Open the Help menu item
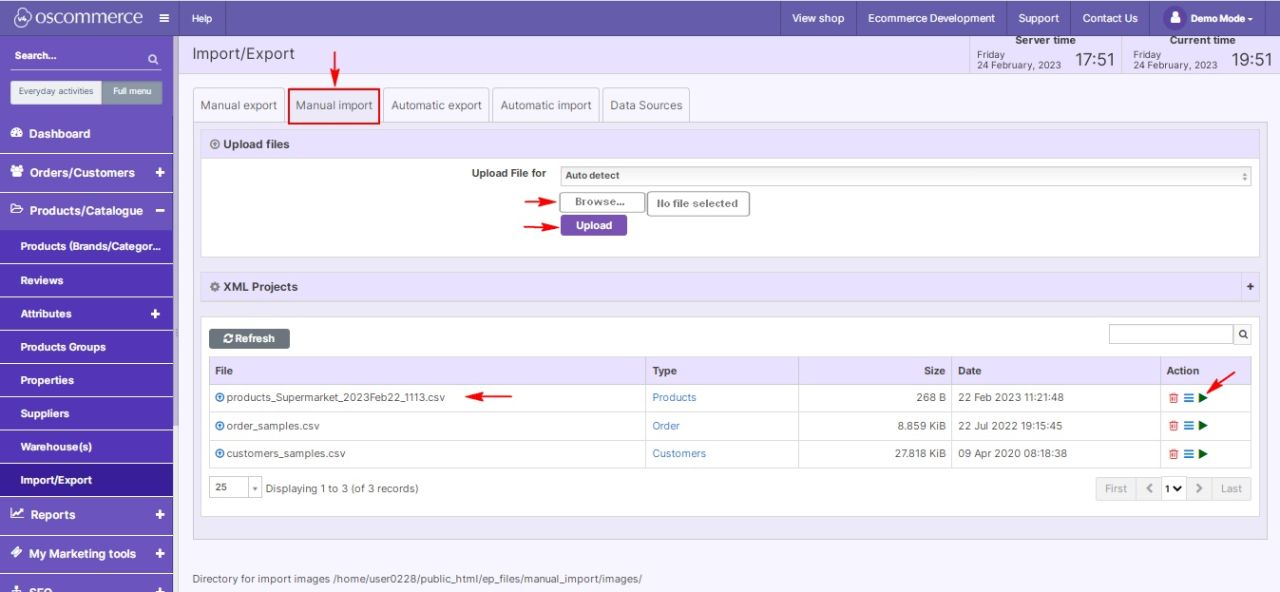Image resolution: width=1280 pixels, height=592 pixels. tap(202, 18)
